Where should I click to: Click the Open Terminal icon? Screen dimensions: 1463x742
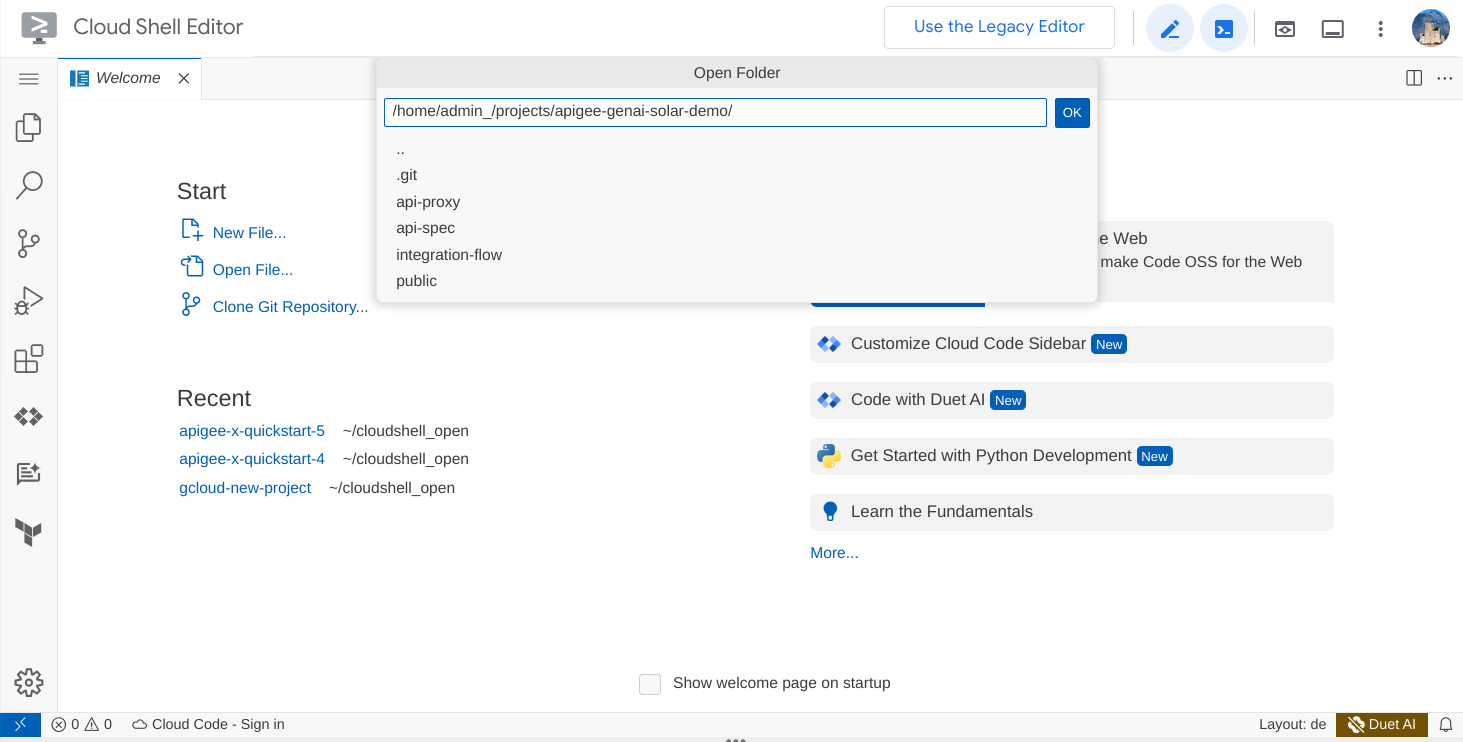tap(1224, 29)
